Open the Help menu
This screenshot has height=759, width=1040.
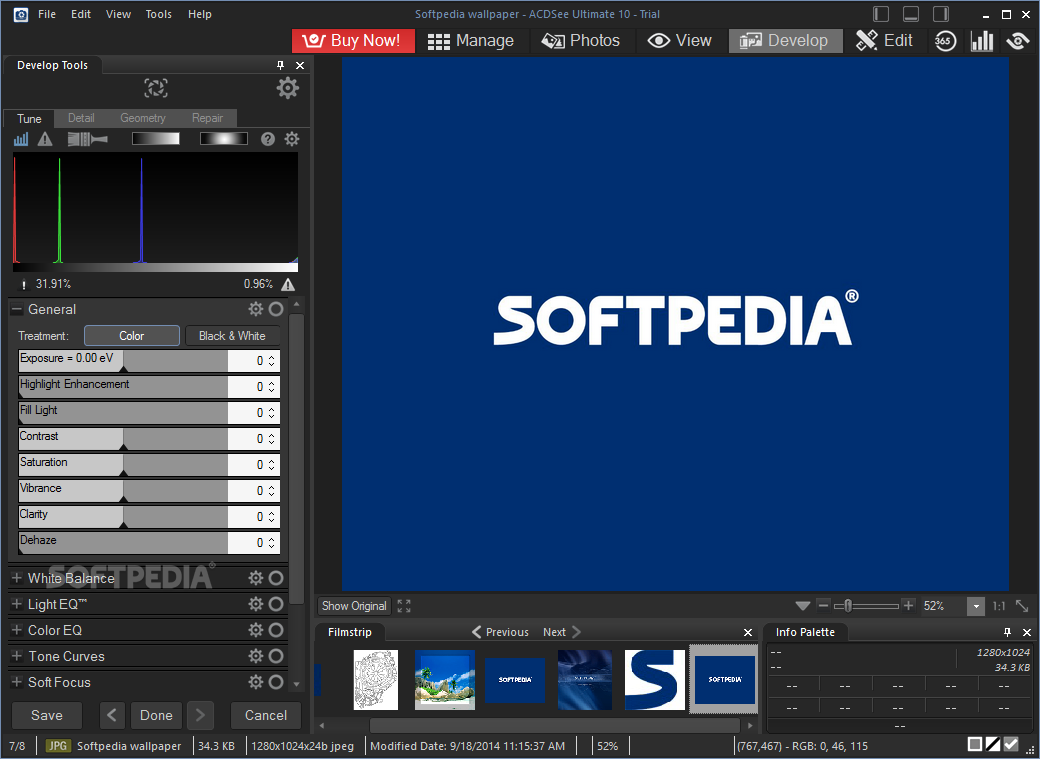tap(199, 14)
